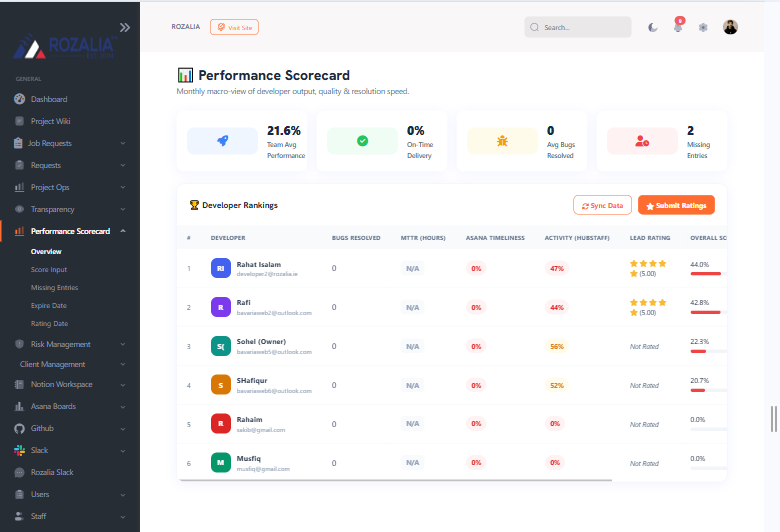The height and width of the screenshot is (532, 780).
Task: Click Rafi's 42.8% score progress bar
Action: [x=708, y=312]
